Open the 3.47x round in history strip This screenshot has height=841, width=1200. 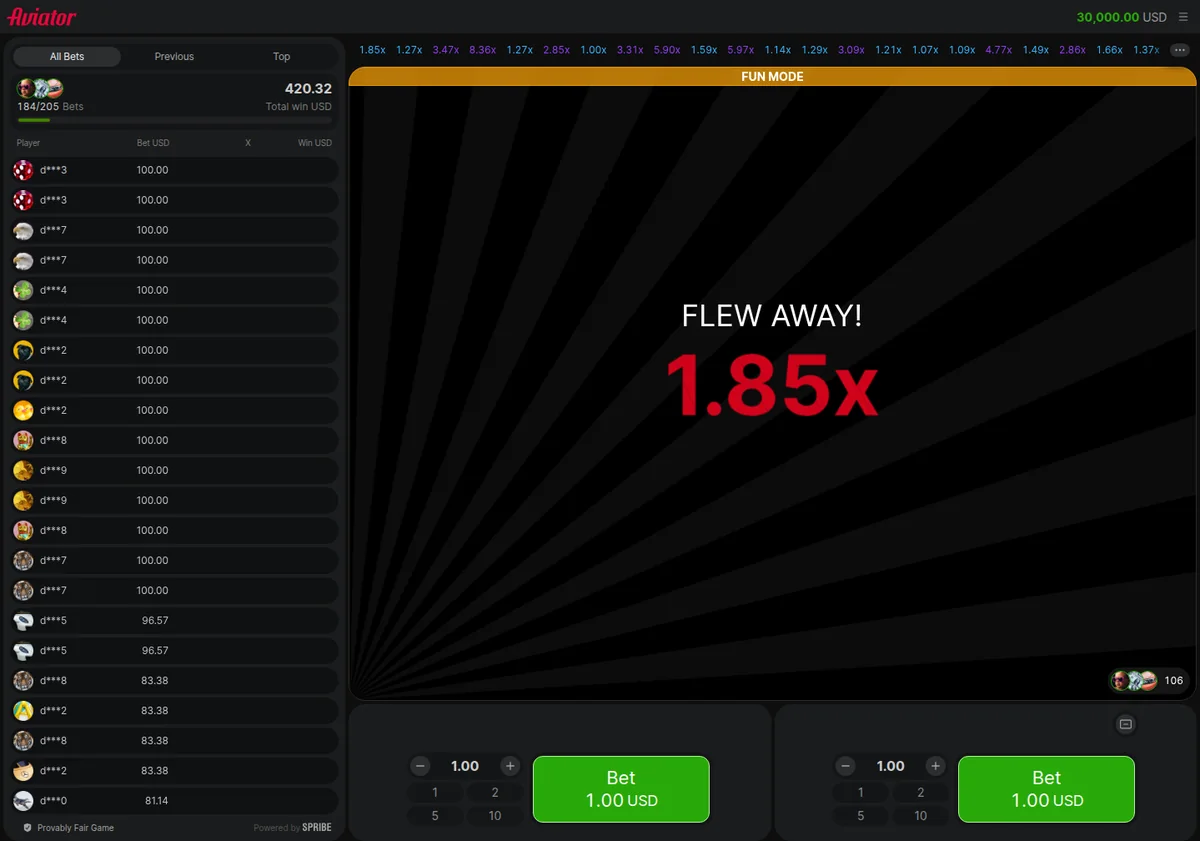click(446, 50)
